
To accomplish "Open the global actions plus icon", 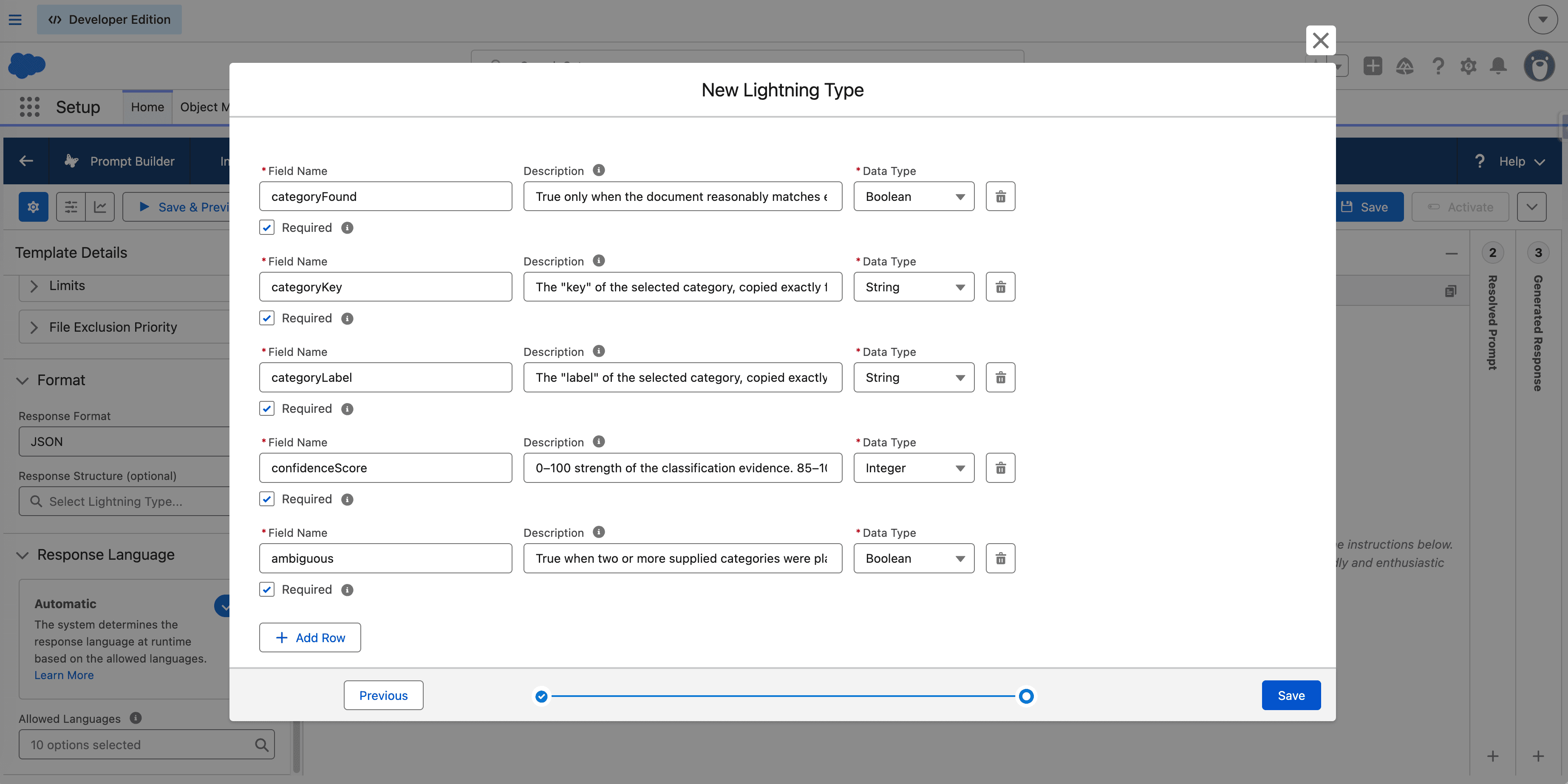I will [x=1373, y=66].
